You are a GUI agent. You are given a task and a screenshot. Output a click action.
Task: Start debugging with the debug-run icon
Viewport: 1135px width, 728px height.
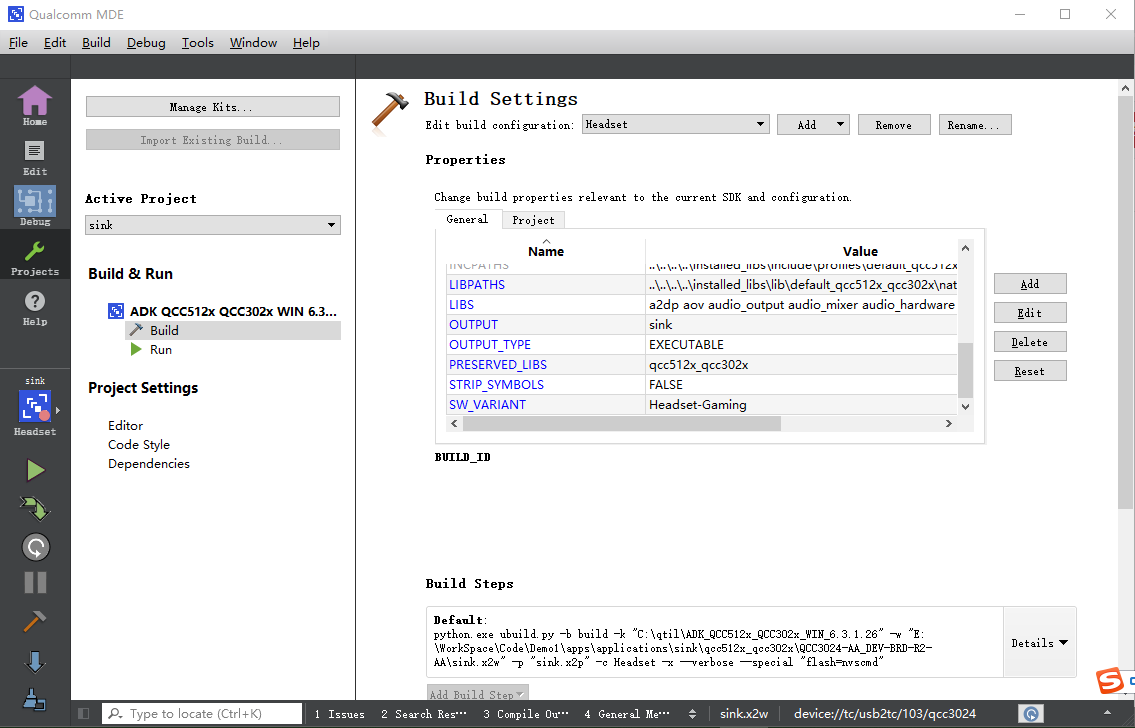[x=35, y=508]
